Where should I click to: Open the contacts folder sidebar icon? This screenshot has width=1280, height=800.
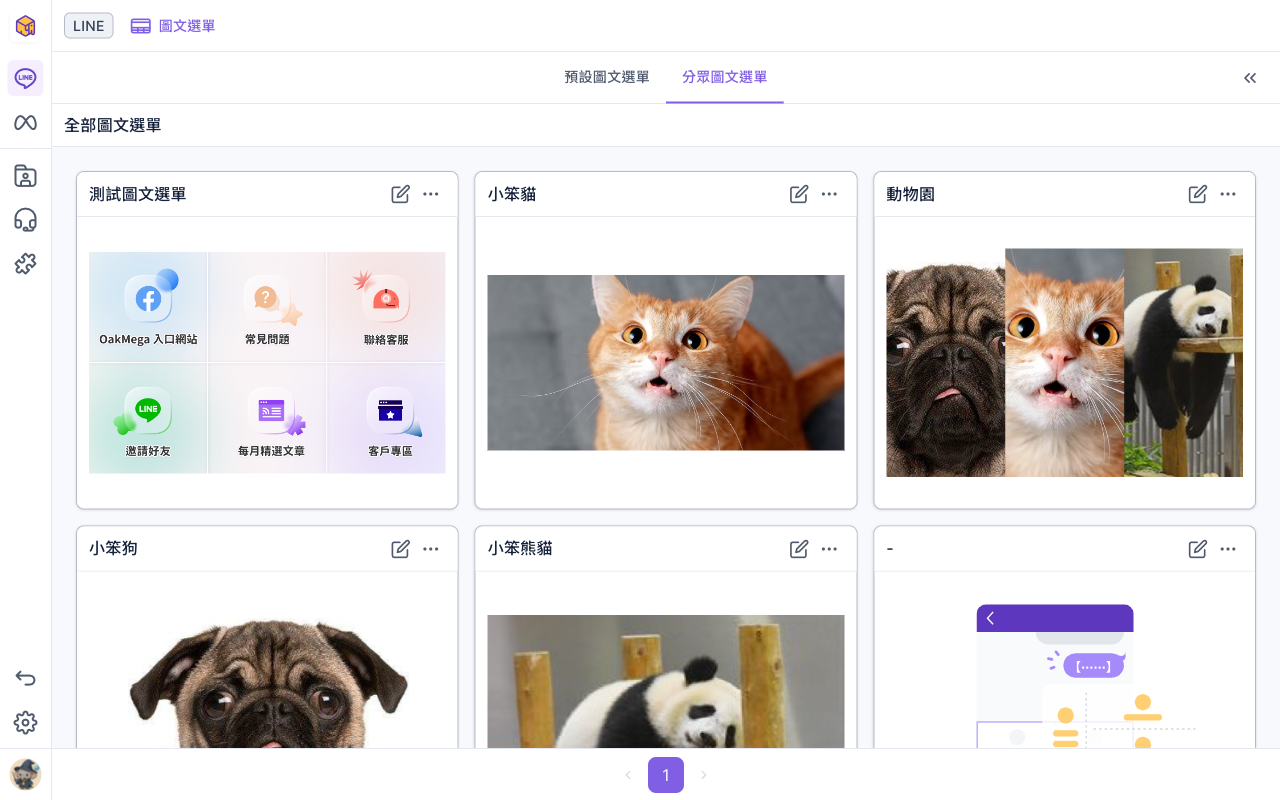[25, 176]
